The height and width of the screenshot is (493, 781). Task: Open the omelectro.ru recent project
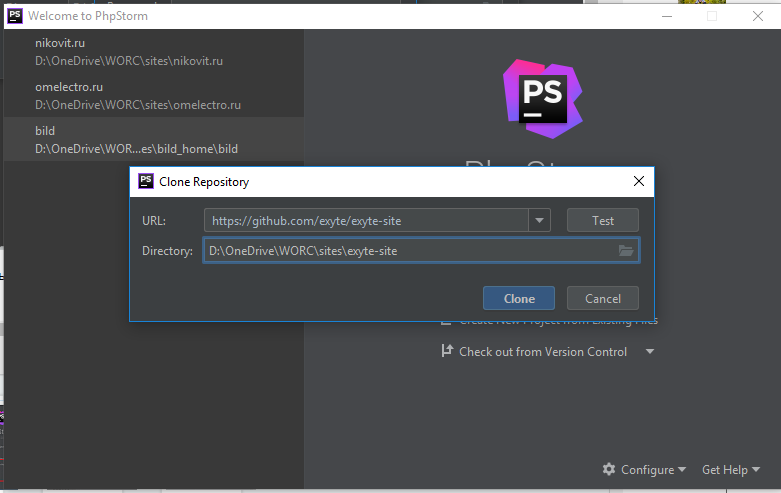pos(154,96)
